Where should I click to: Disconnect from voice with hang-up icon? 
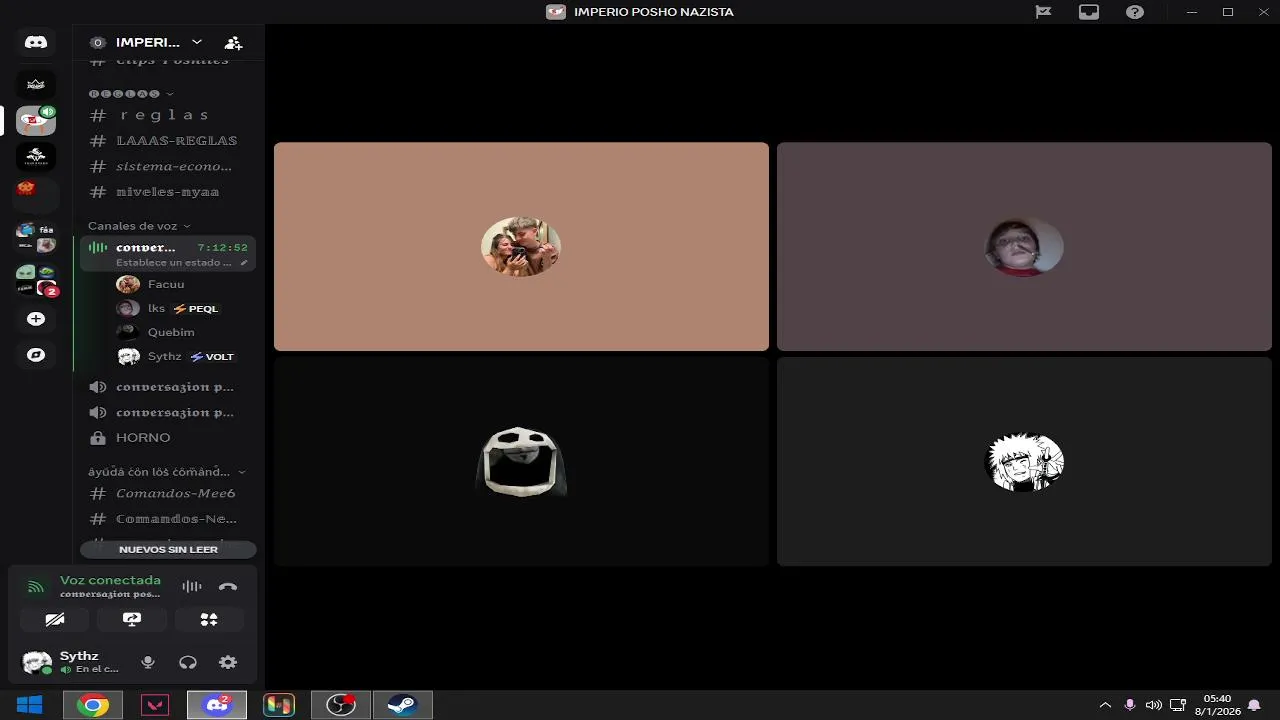(x=228, y=587)
